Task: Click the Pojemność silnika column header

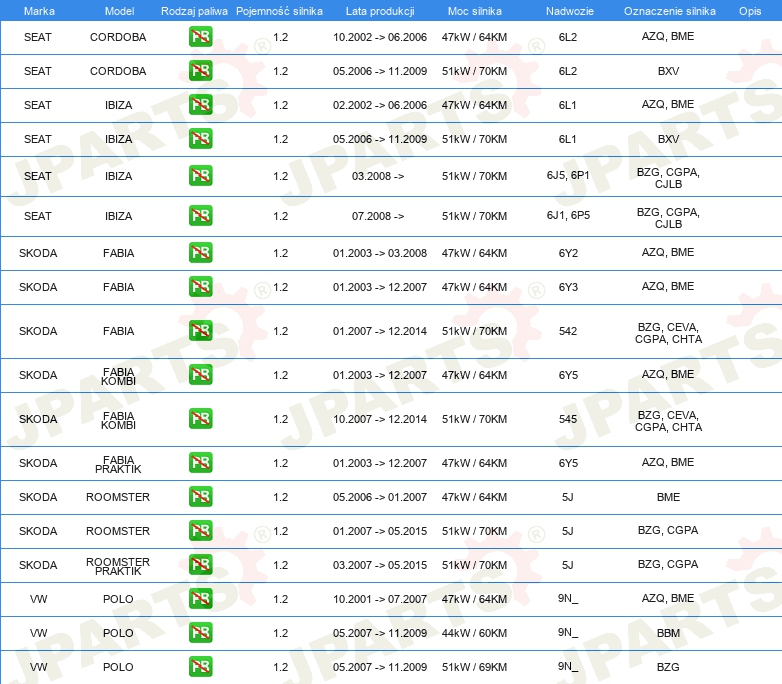Action: click(279, 11)
